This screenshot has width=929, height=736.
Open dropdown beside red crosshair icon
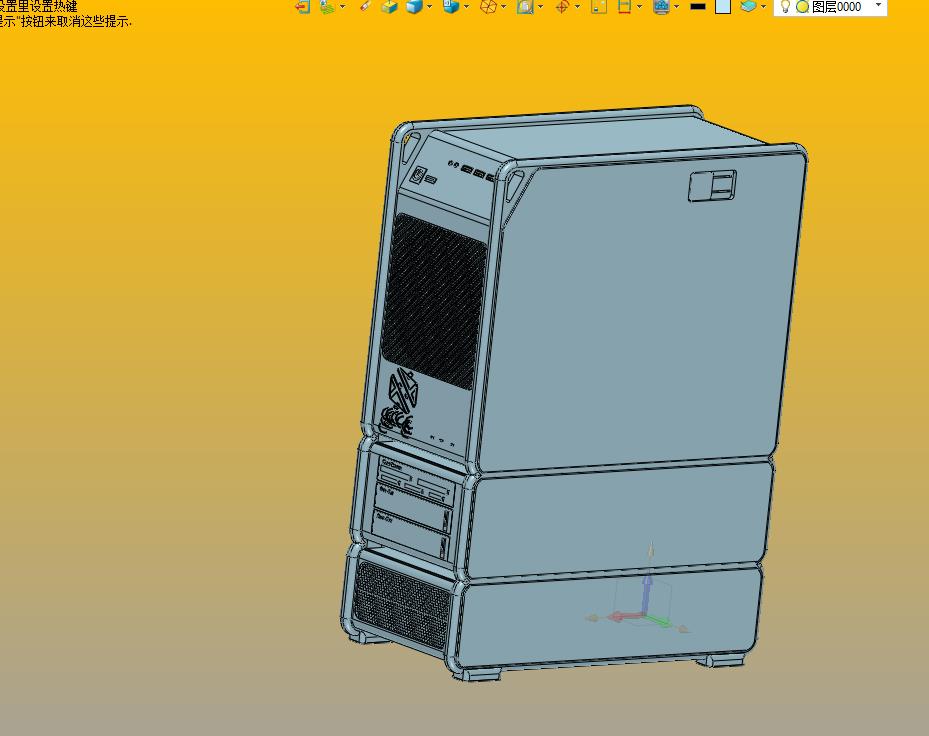point(578,7)
